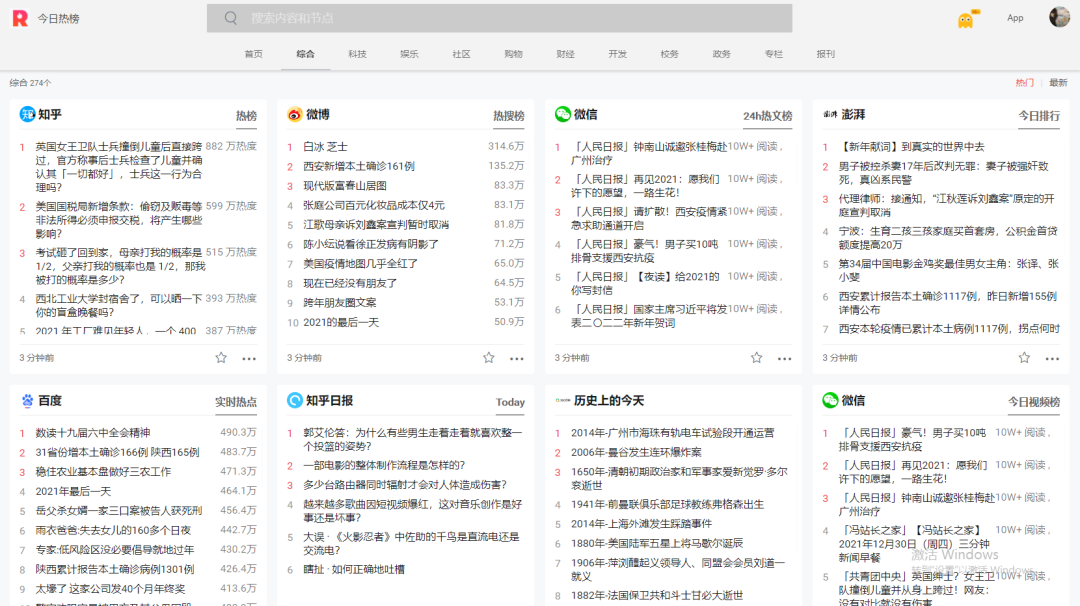Open more options on 知乎 card
This screenshot has width=1080, height=606.
tap(249, 358)
